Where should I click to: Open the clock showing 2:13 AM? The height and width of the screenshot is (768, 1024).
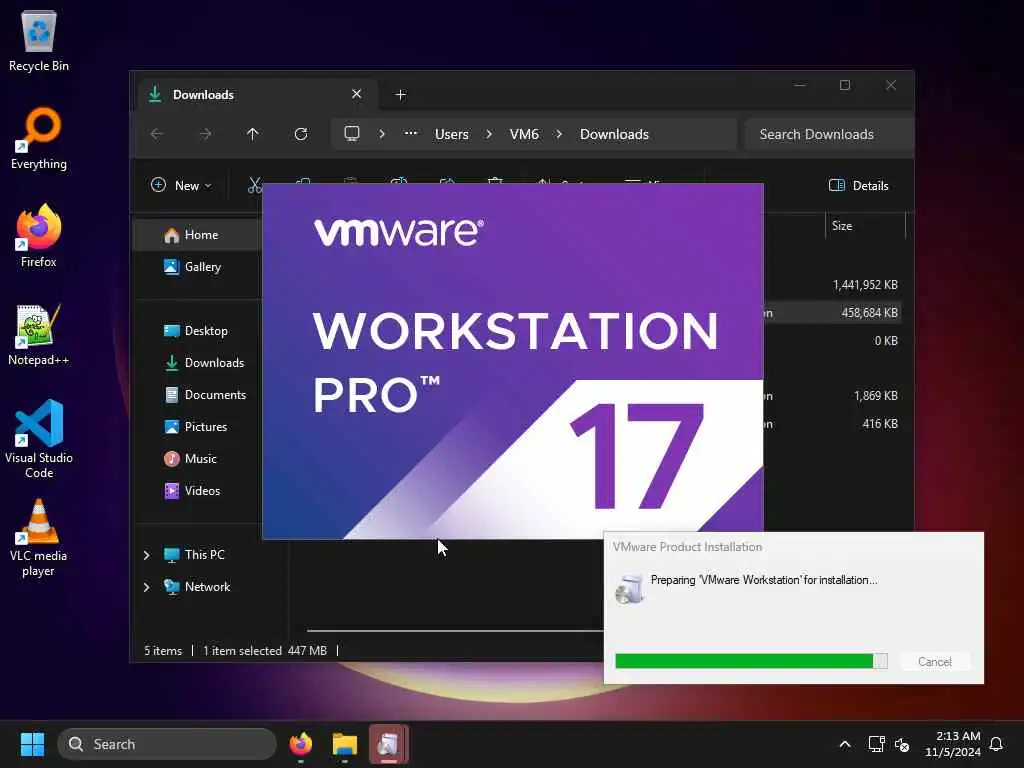click(952, 744)
